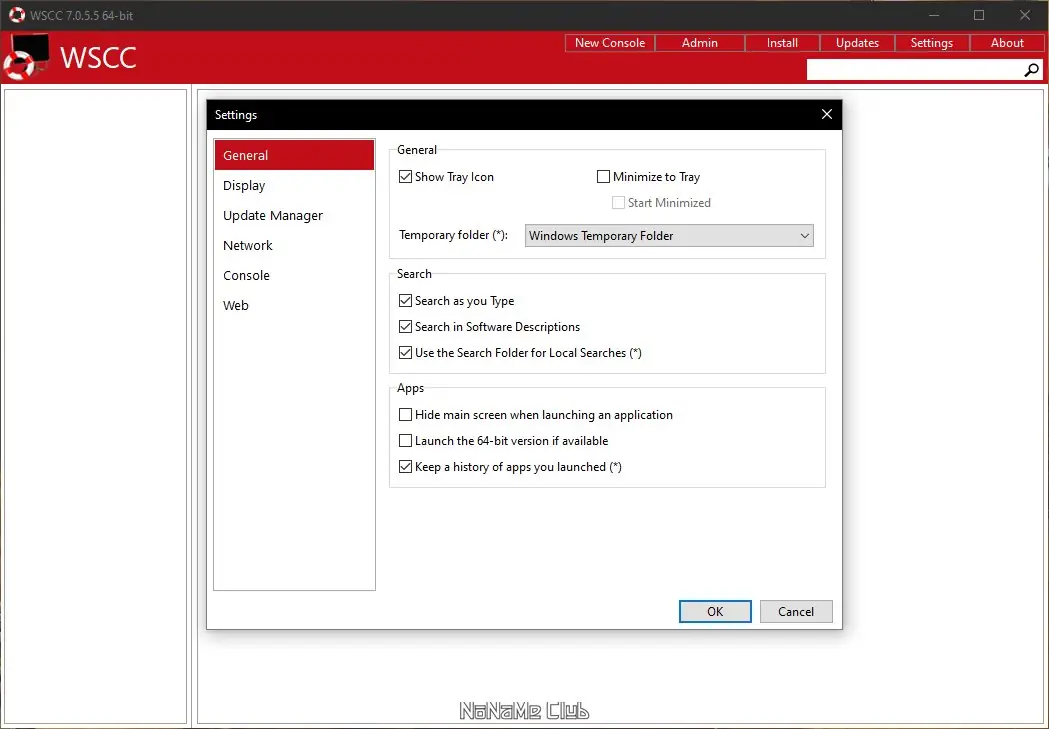Click the search magnifier icon

click(x=1031, y=69)
